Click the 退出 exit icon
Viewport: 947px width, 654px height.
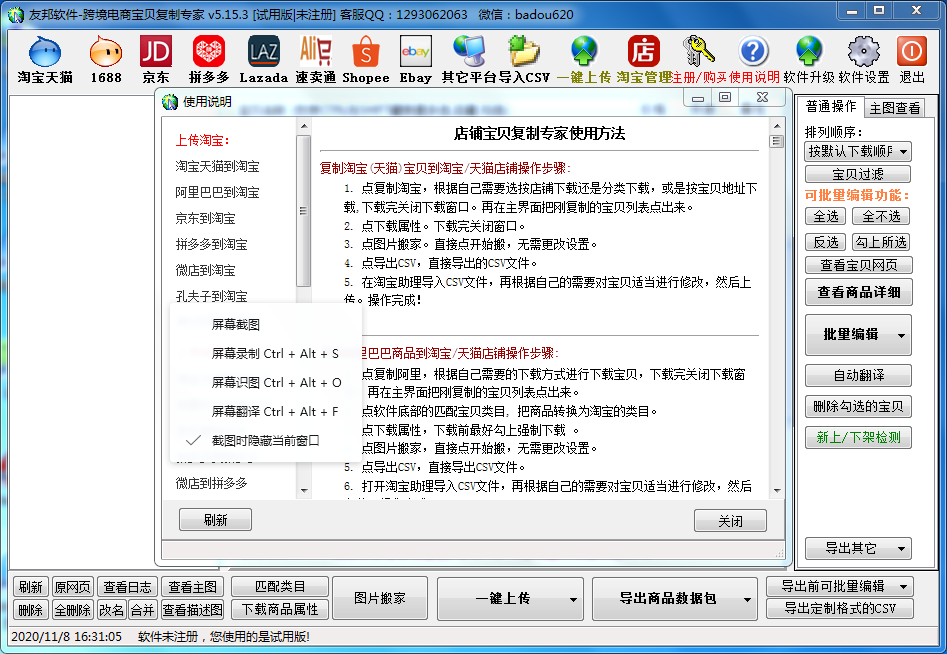[x=911, y=59]
